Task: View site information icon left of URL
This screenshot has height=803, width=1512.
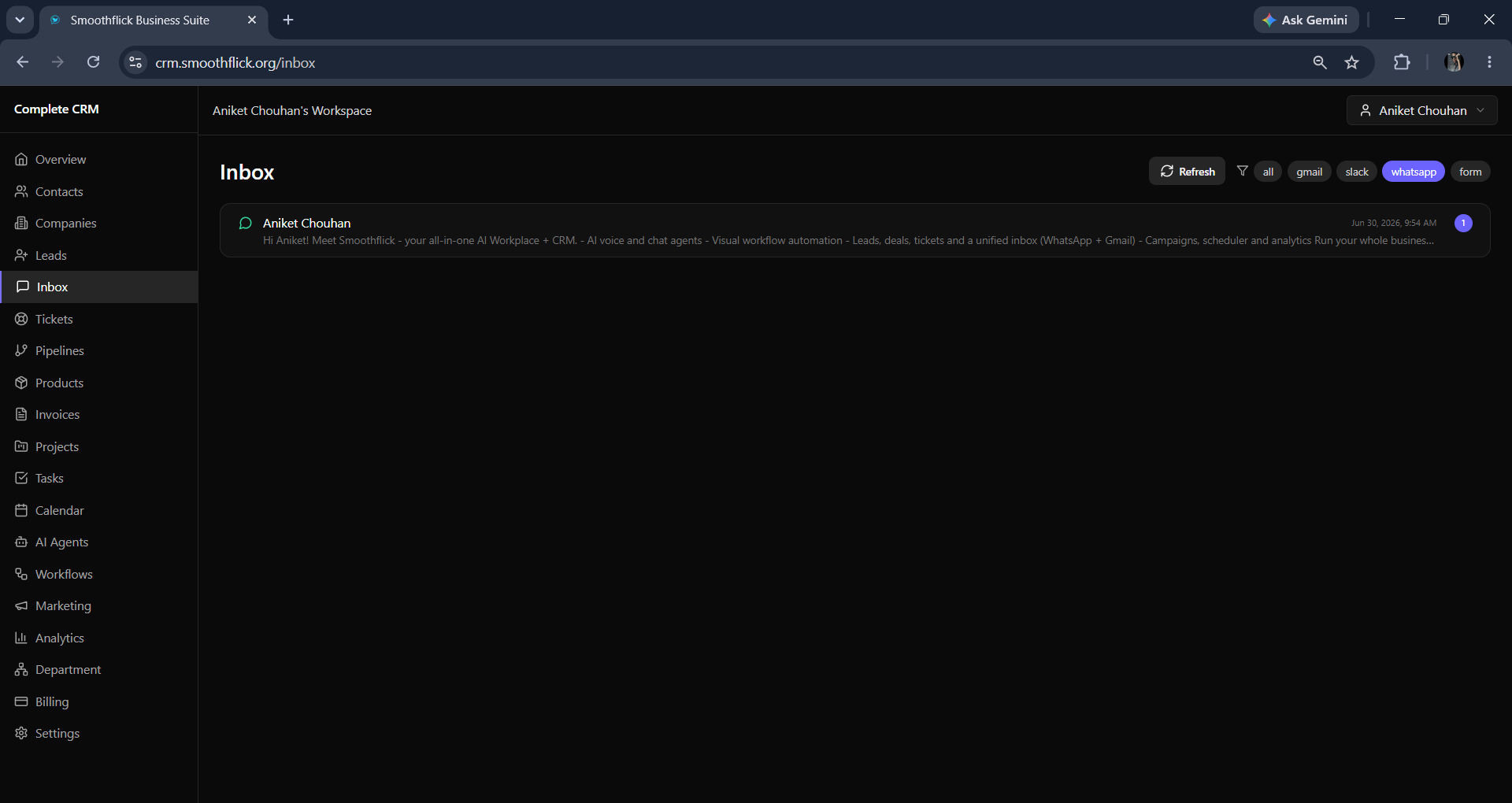Action: [135, 62]
